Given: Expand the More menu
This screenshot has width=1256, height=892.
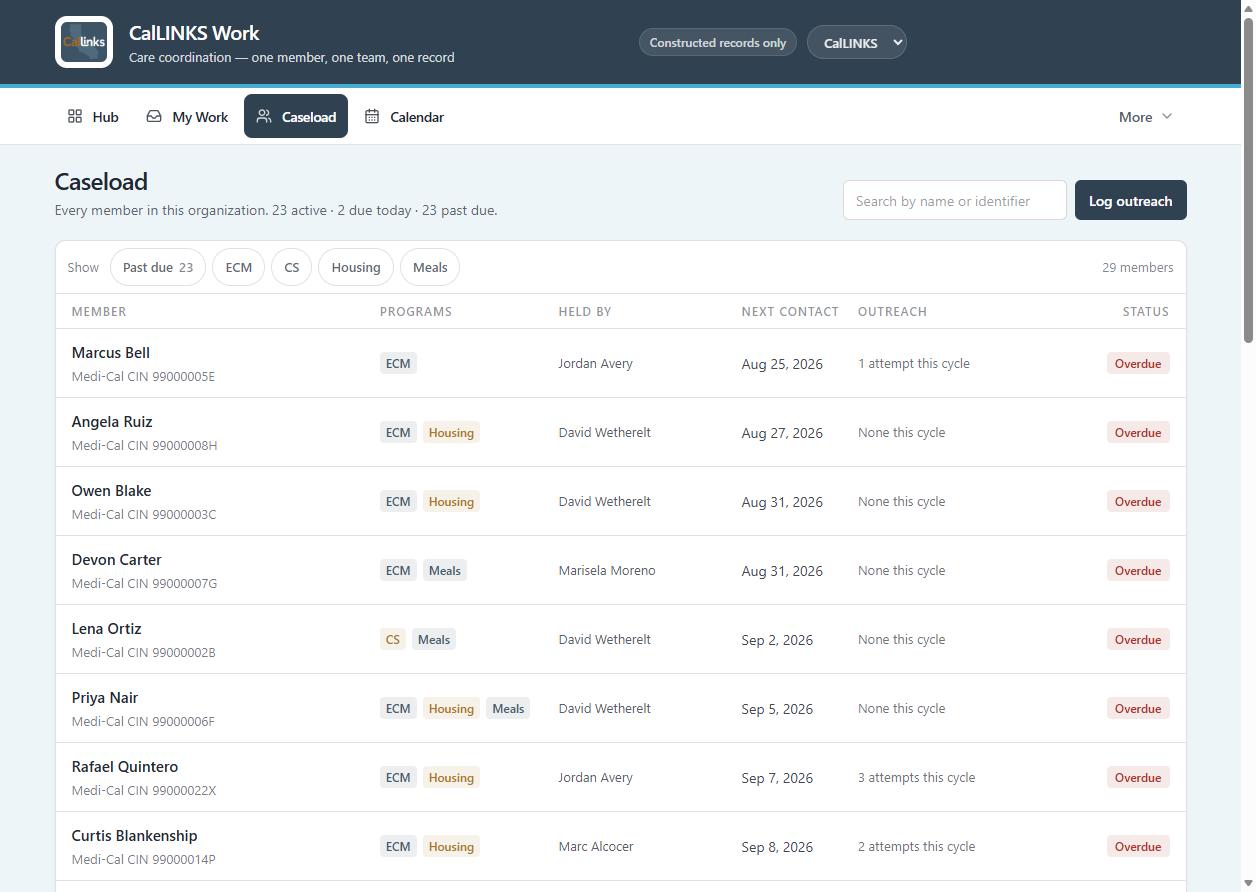Looking at the screenshot, I should point(1145,116).
